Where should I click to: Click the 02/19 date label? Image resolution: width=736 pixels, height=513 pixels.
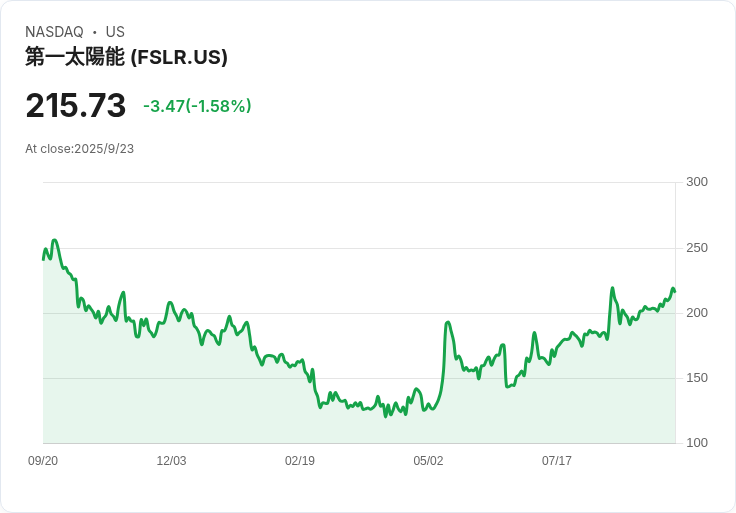[299, 461]
